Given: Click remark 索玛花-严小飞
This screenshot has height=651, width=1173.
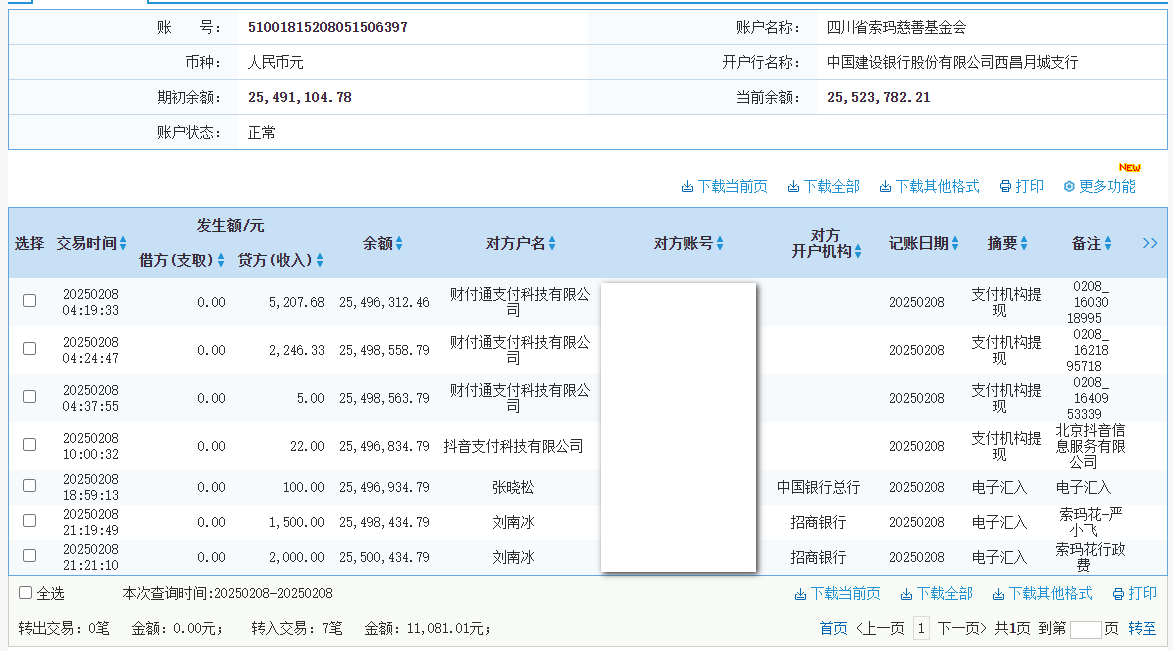Looking at the screenshot, I should pyautogui.click(x=1090, y=522).
